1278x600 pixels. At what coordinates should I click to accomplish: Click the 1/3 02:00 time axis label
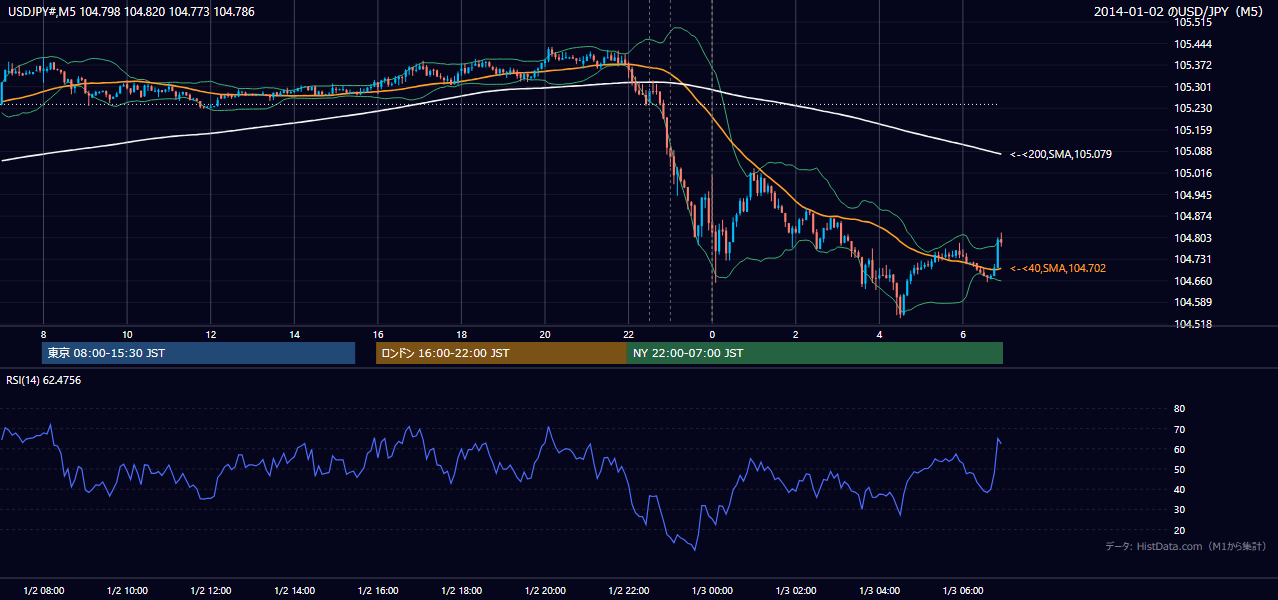(x=796, y=591)
